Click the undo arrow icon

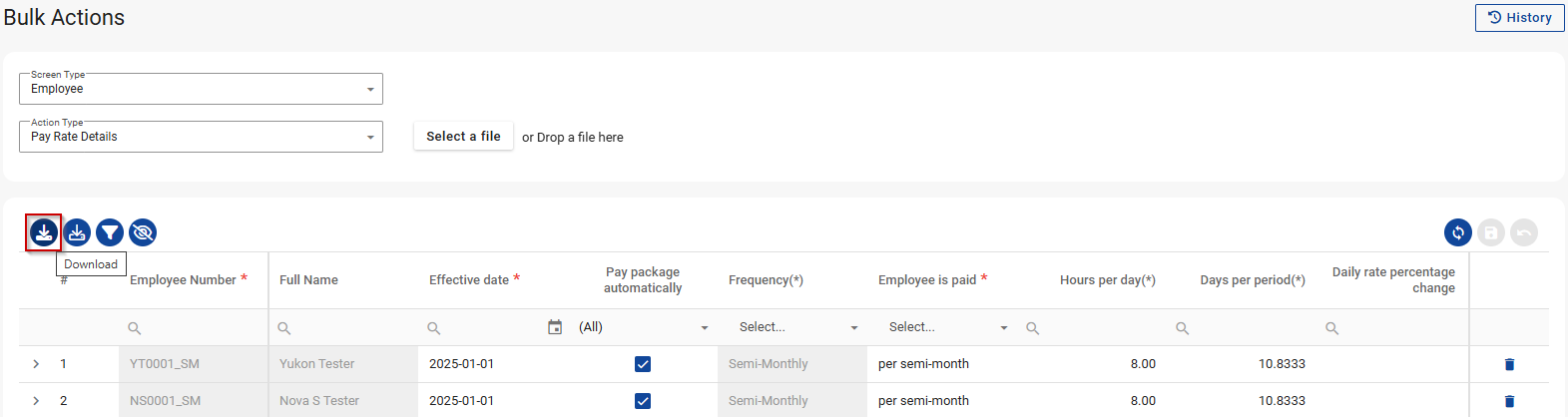coord(1523,232)
